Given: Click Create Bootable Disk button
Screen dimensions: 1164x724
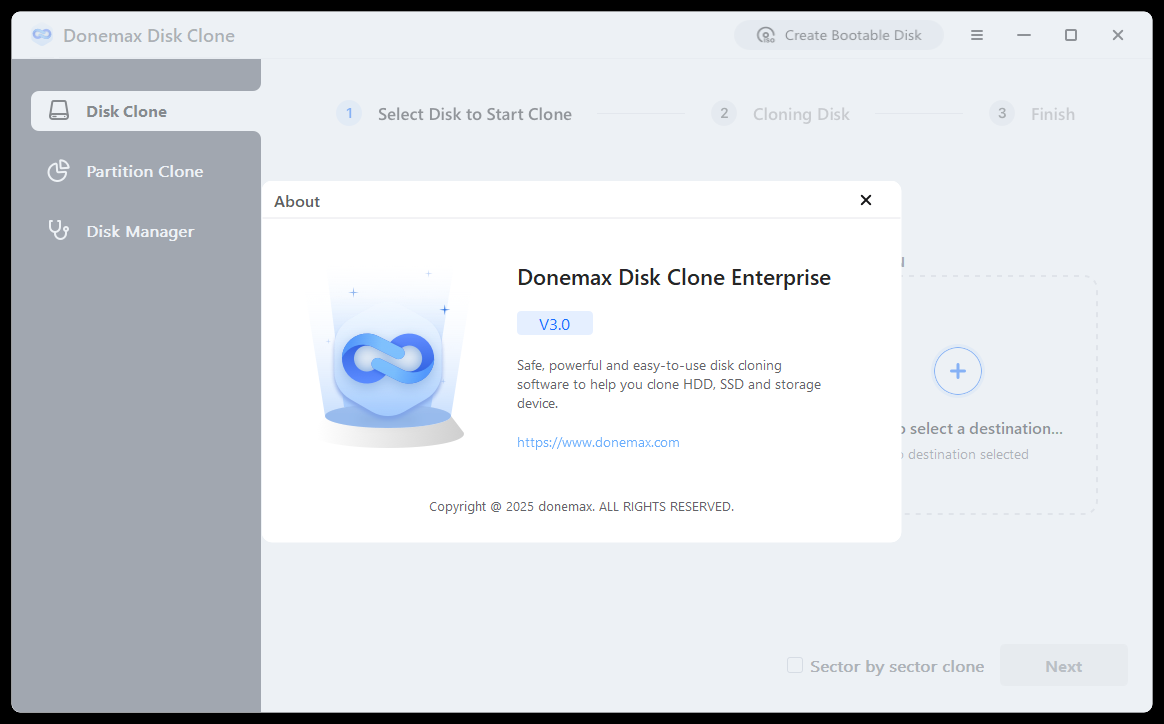Looking at the screenshot, I should [x=839, y=35].
